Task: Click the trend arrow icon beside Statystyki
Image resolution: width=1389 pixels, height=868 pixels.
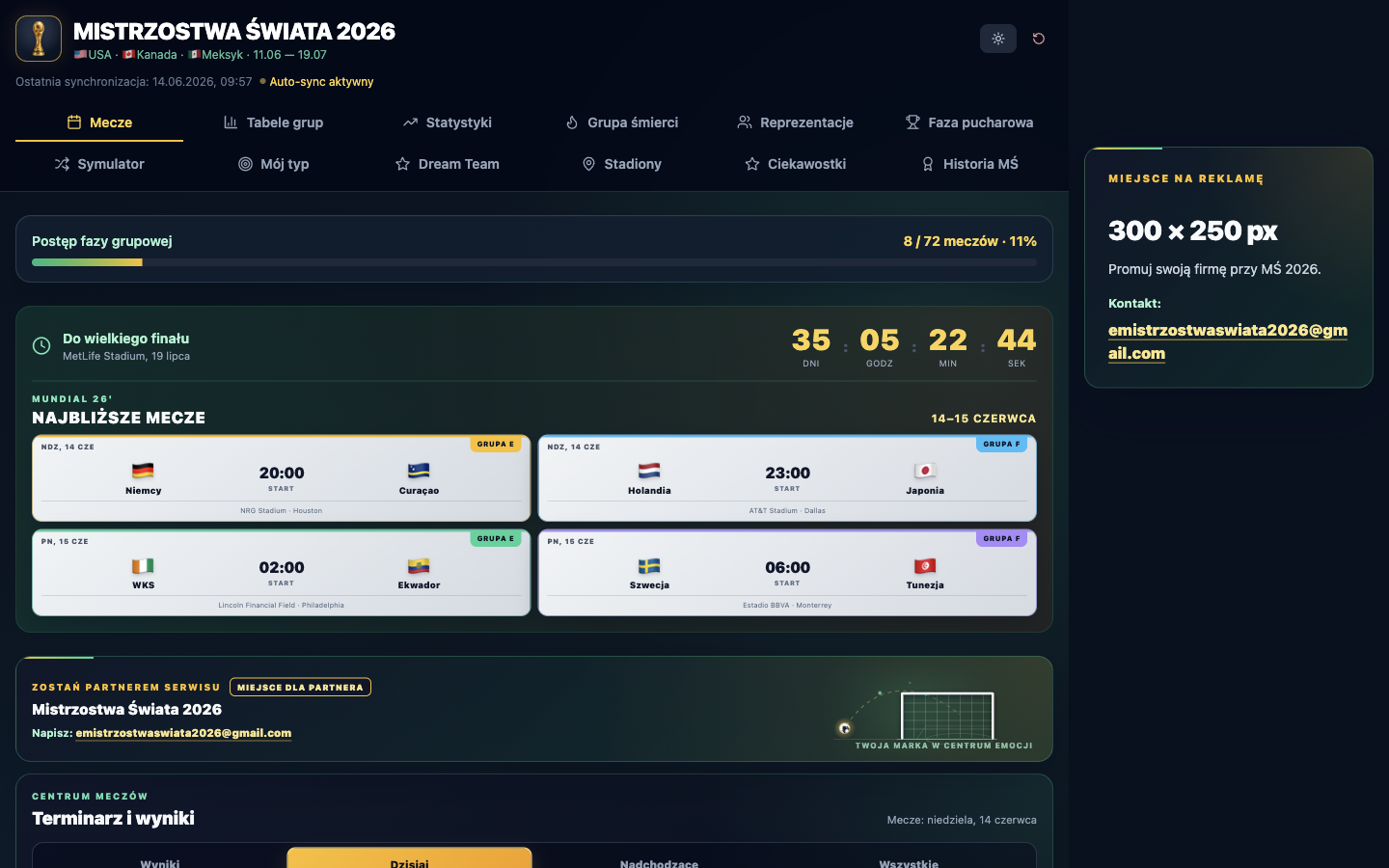Action: pos(410,122)
